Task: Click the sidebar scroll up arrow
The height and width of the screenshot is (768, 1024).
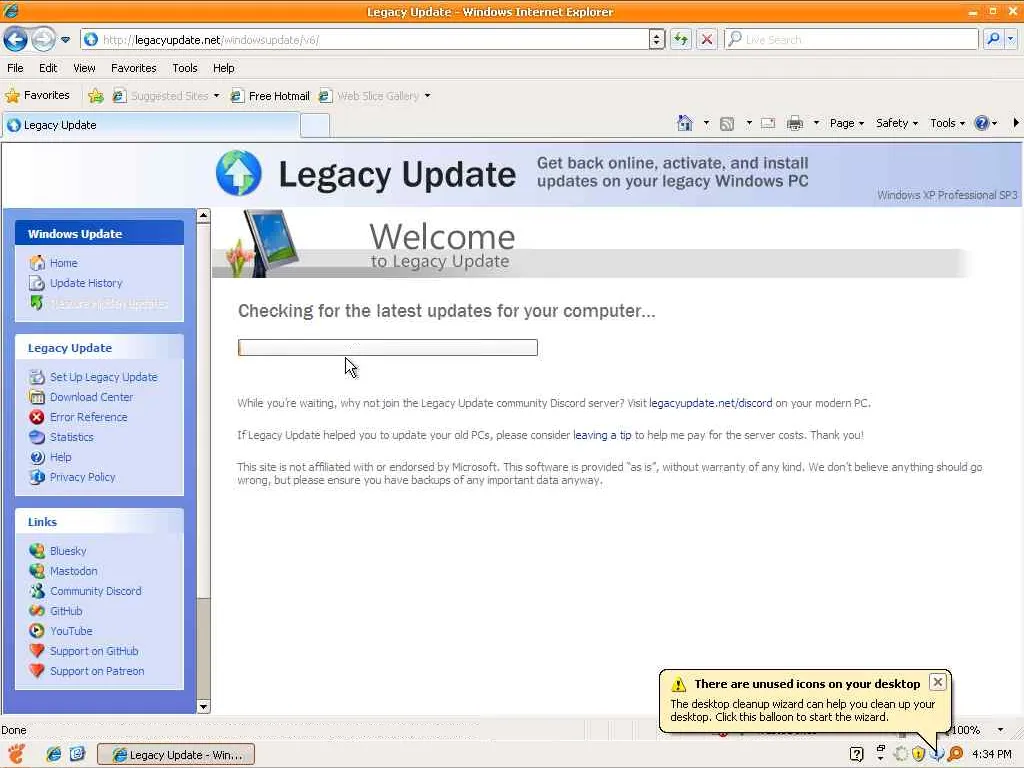Action: 203,216
